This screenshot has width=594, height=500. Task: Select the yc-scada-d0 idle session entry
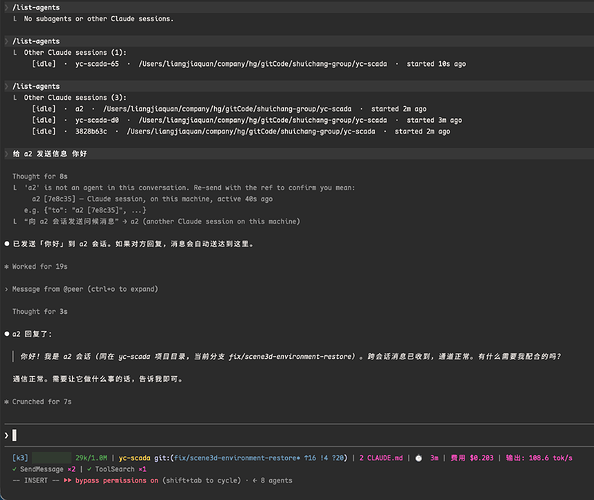[247, 120]
